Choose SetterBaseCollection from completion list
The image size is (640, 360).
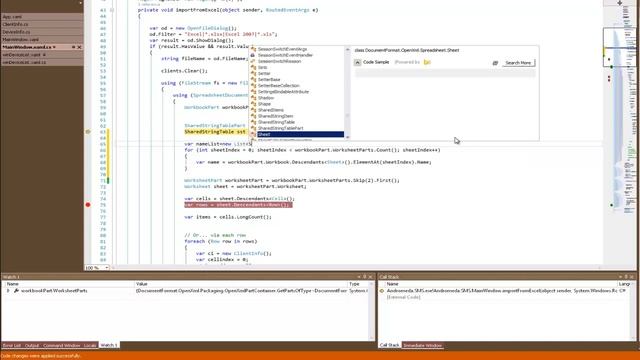tap(279, 86)
